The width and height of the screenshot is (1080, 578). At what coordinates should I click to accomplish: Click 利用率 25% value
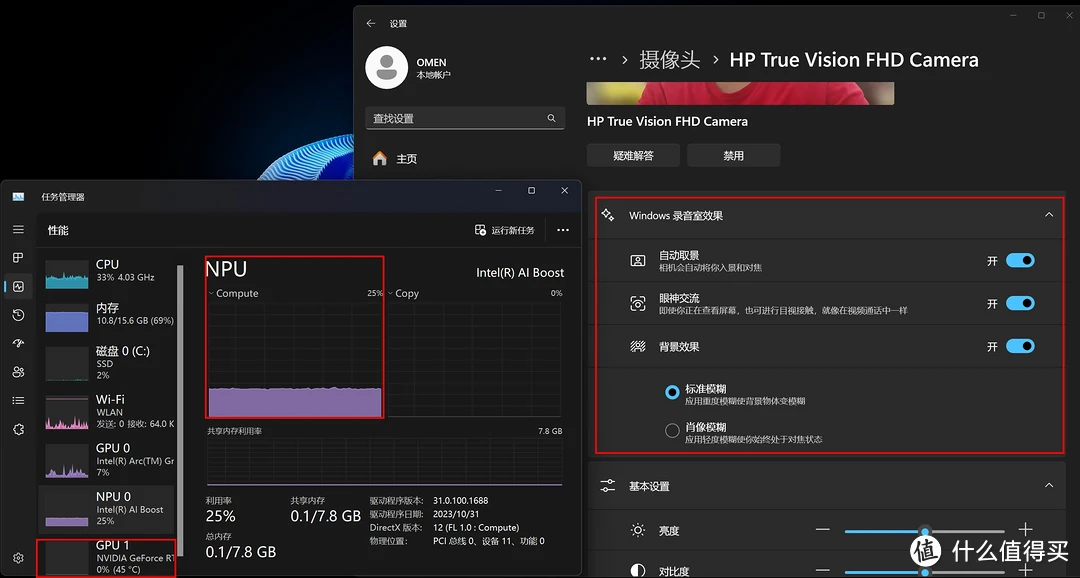(x=220, y=516)
